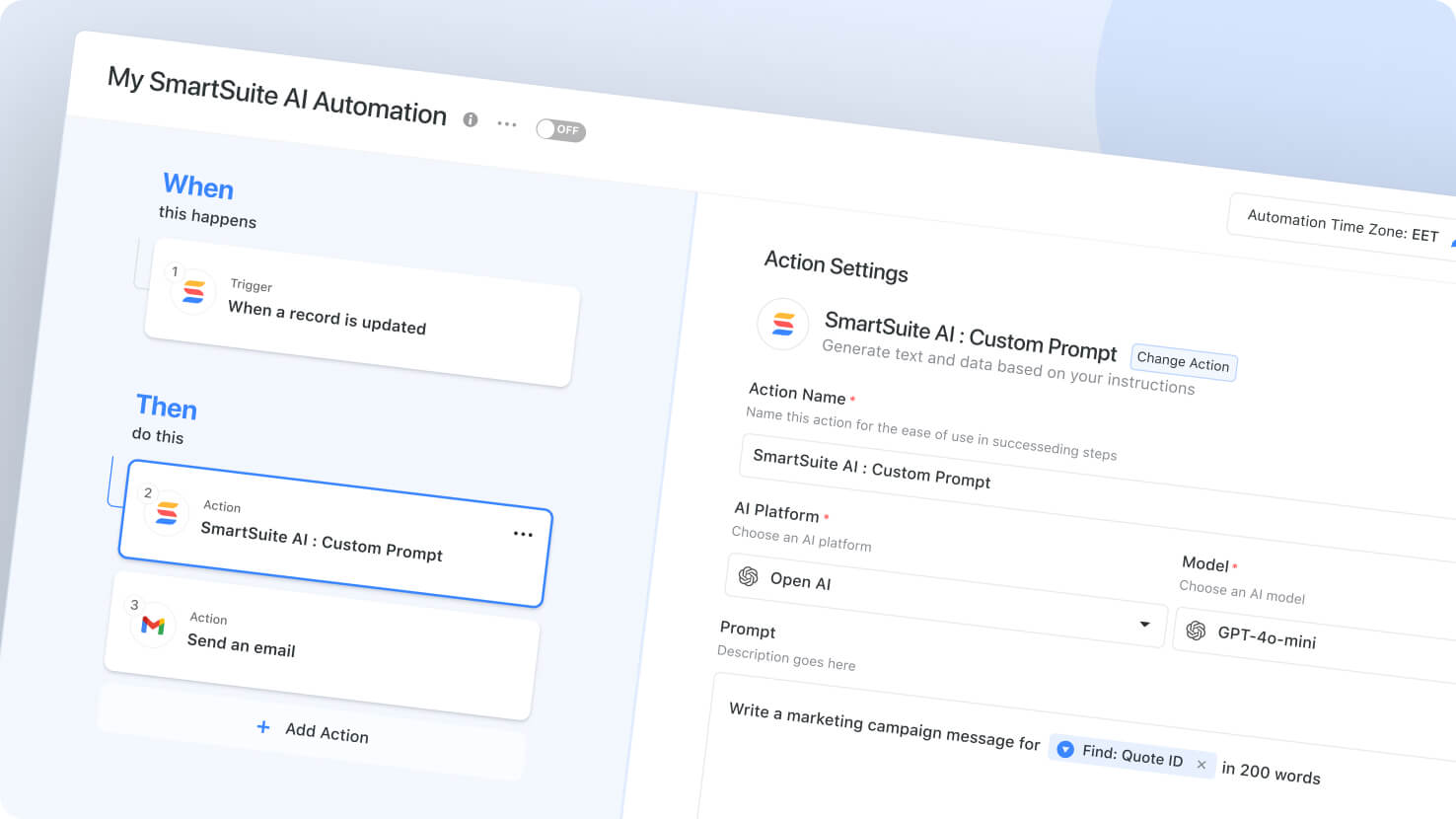The width and height of the screenshot is (1456, 819).
Task: Click the 'When' heading text
Action: tap(198, 186)
